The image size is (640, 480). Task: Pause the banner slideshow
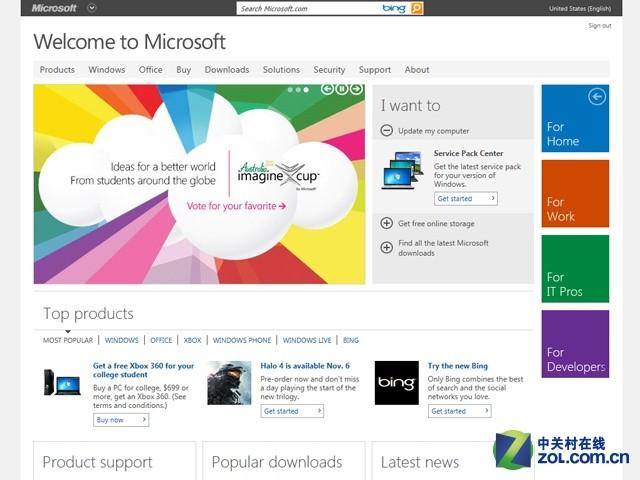pos(342,89)
